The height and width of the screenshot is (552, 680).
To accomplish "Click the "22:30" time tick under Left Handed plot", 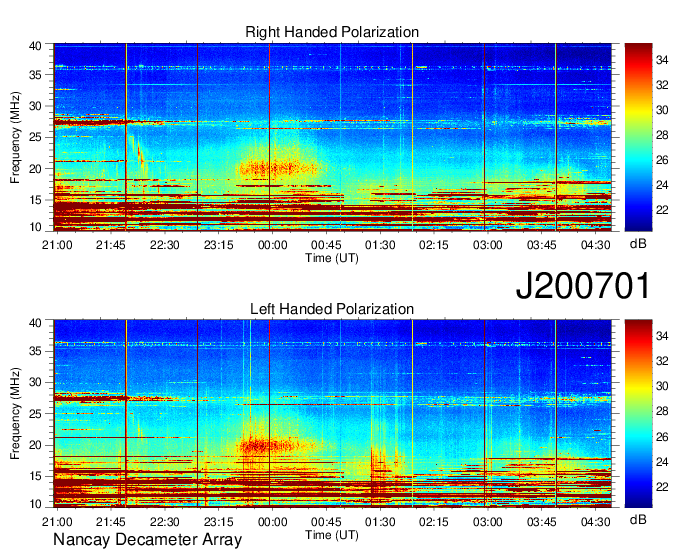I will click(164, 522).
